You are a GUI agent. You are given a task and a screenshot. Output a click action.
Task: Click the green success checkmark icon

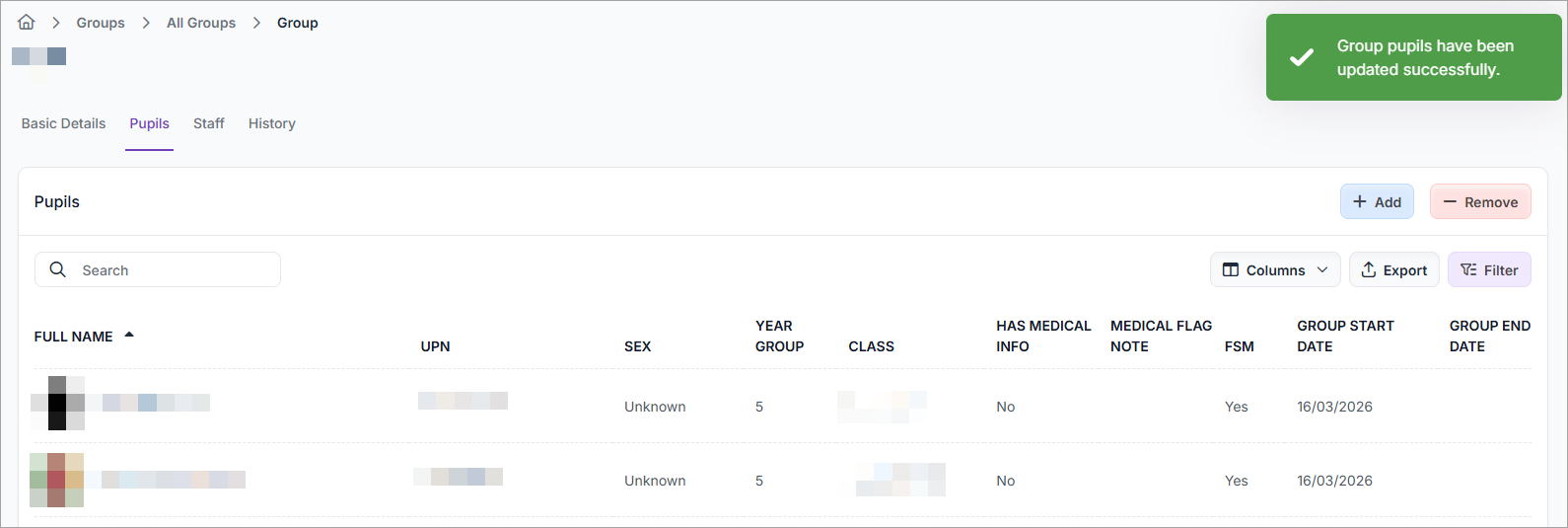[1302, 57]
